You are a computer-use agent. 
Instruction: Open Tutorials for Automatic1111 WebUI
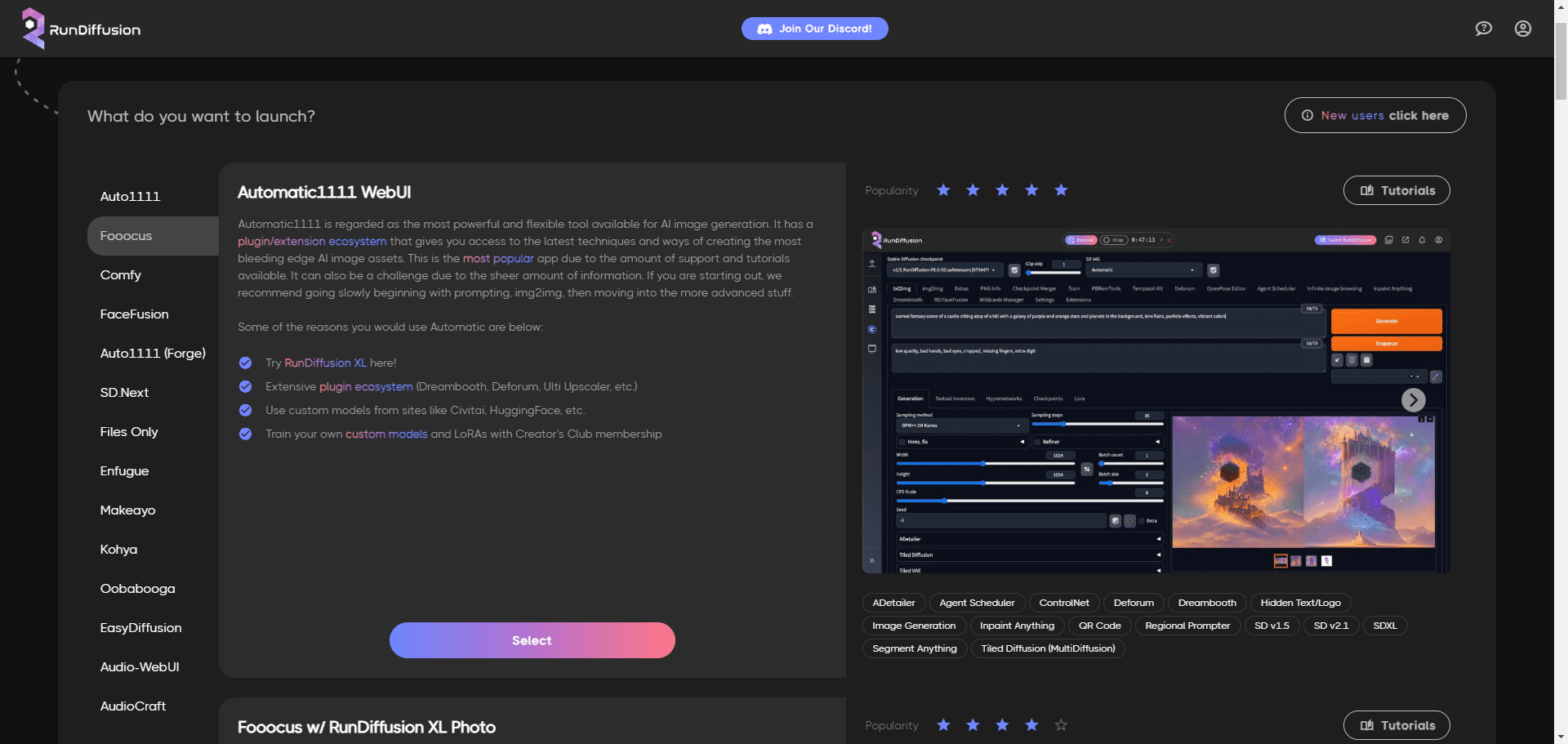click(x=1396, y=190)
